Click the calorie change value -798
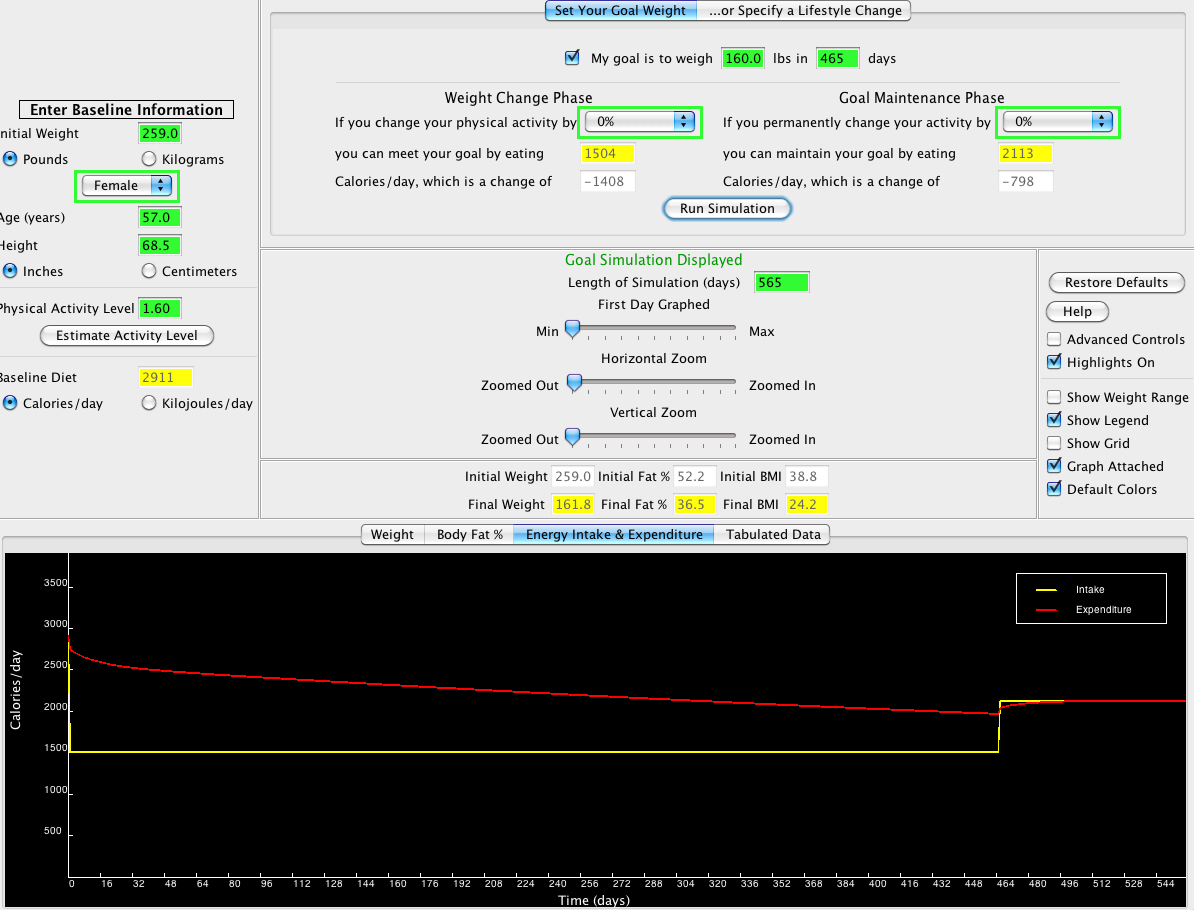The width and height of the screenshot is (1194, 910). 1025,181
